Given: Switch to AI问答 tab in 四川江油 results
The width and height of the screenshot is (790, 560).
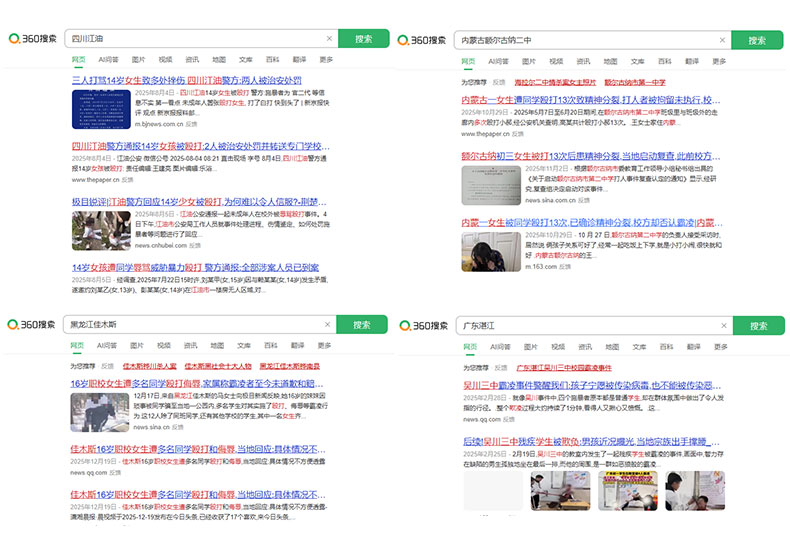Looking at the screenshot, I should (108, 59).
